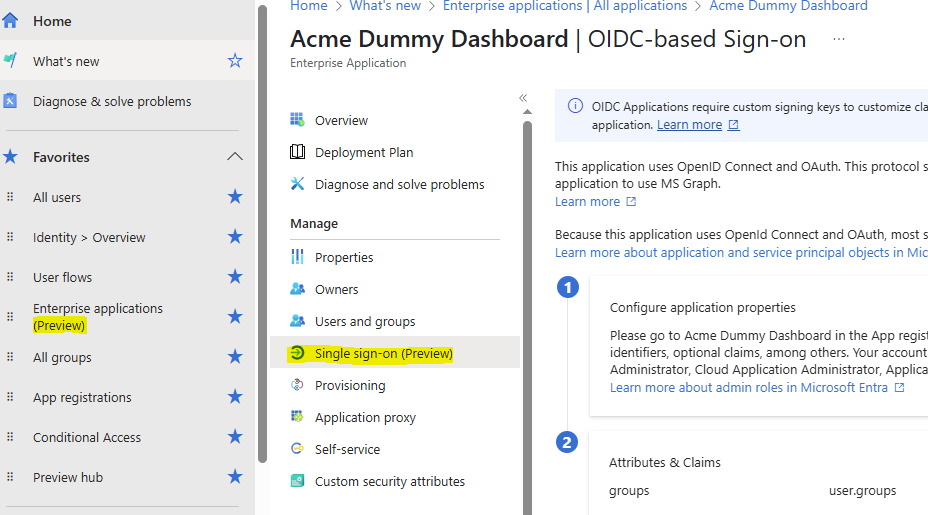Screen dimensions: 928x515
Task: Click the resource menu scrollbar thumb
Action: click(x=527, y=318)
